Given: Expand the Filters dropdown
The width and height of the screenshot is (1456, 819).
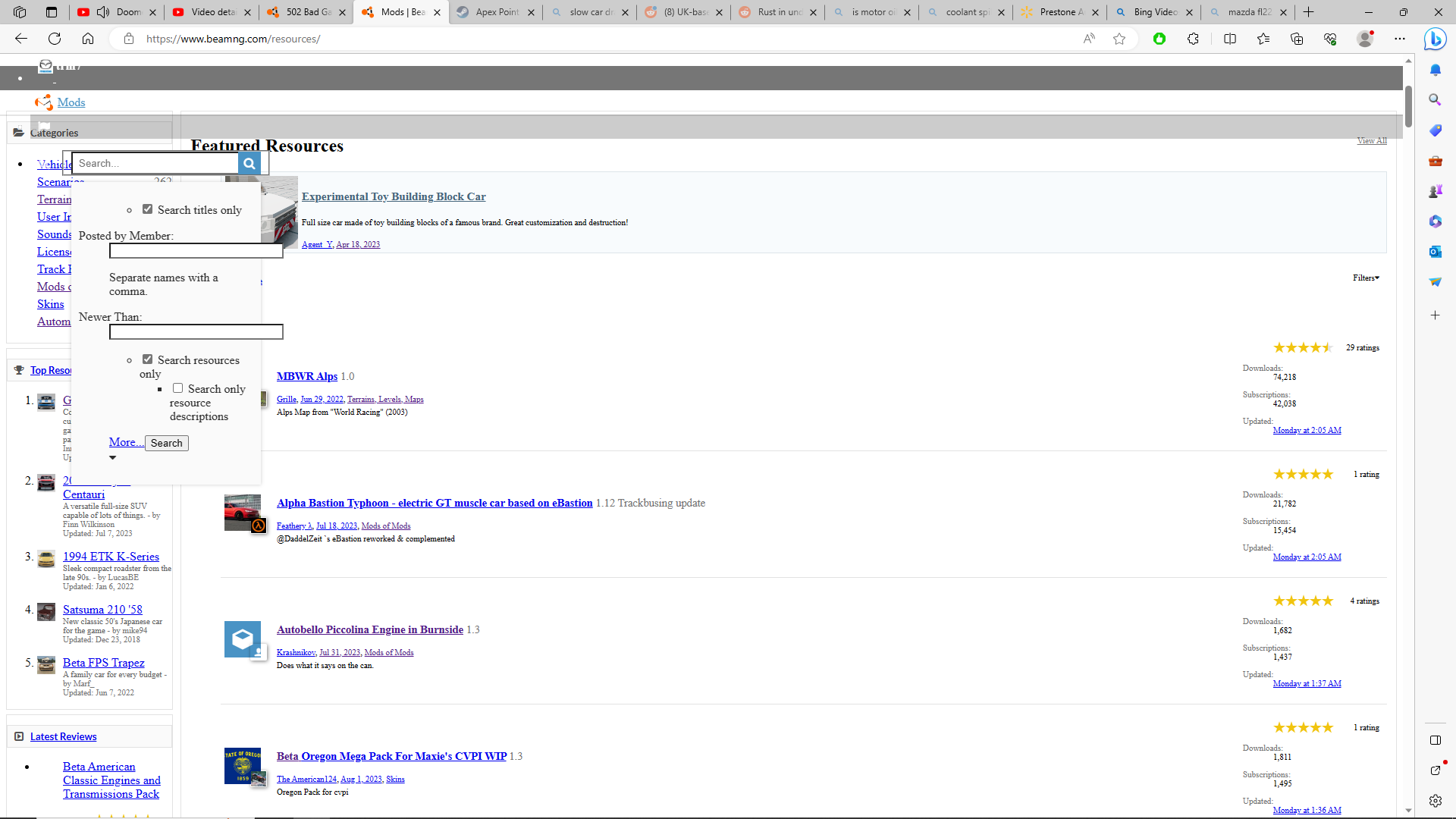Looking at the screenshot, I should coord(1366,278).
